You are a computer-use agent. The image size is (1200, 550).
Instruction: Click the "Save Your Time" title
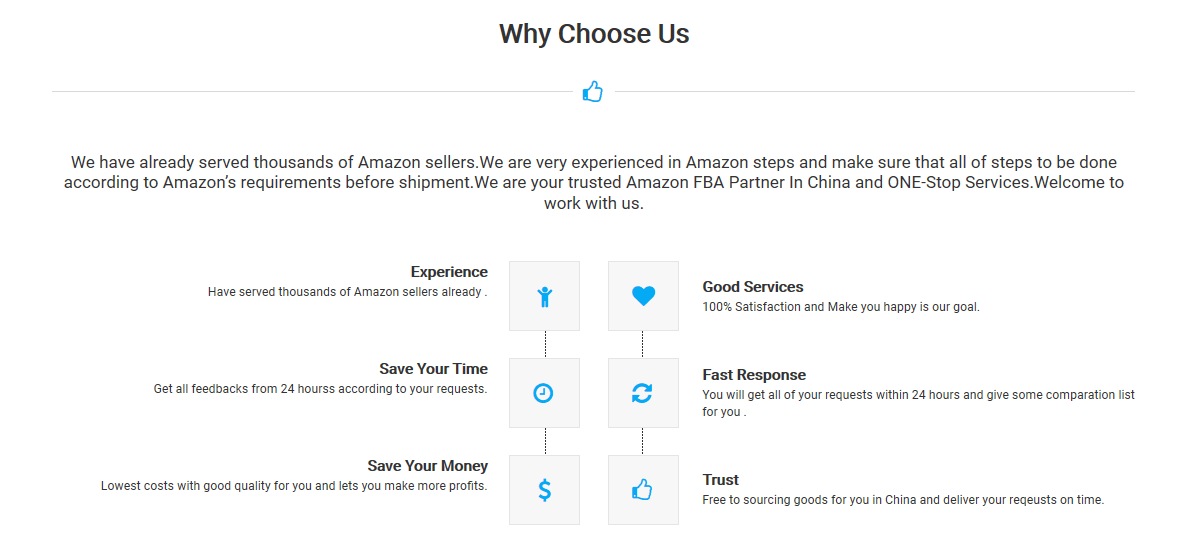(434, 369)
